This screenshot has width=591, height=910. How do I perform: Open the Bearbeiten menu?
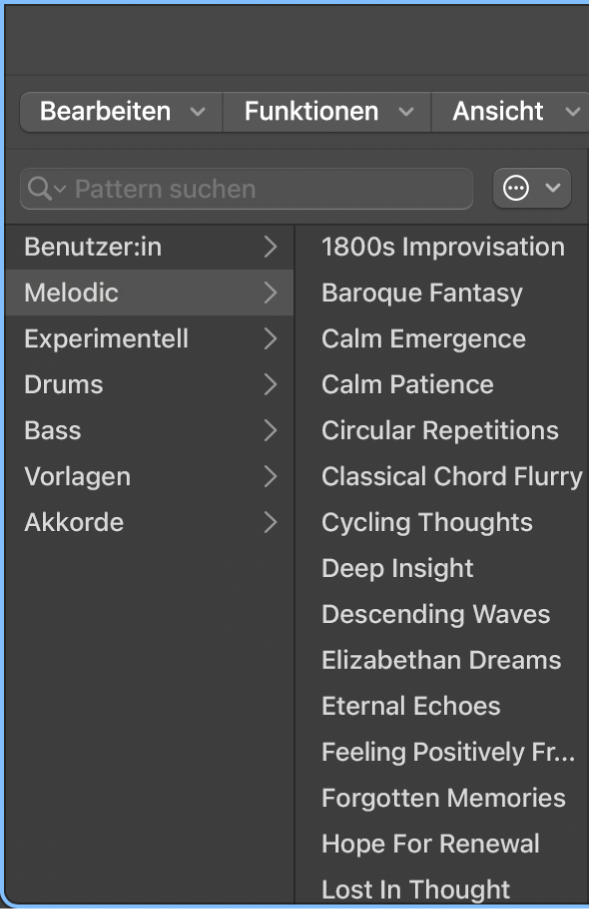click(108, 111)
